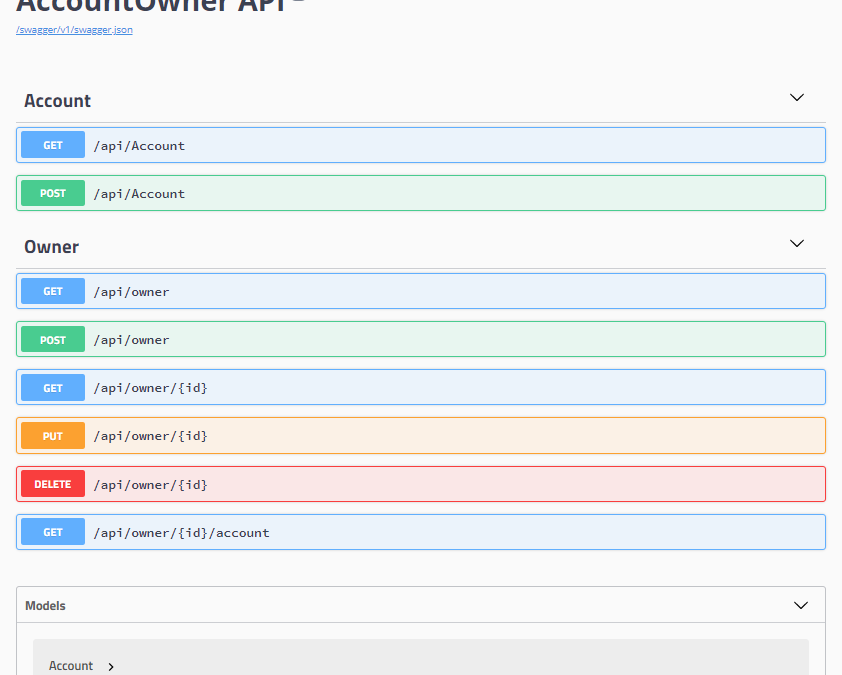
Task: Expand the DELETE /api/owner/{id} endpoint path
Action: 151,485
